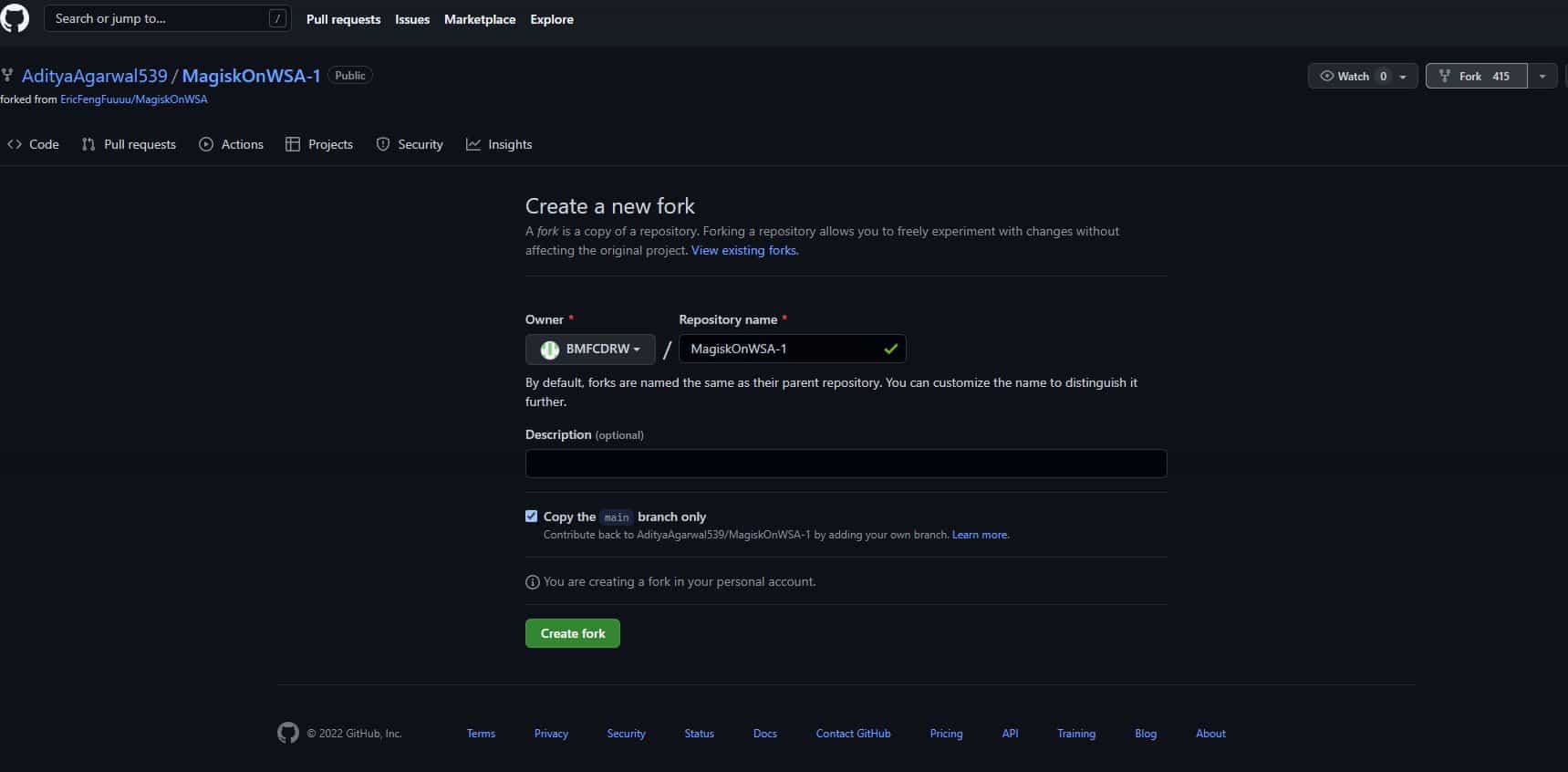
Task: Open the BMFCDRW owner dropdown
Action: pyautogui.click(x=590, y=349)
